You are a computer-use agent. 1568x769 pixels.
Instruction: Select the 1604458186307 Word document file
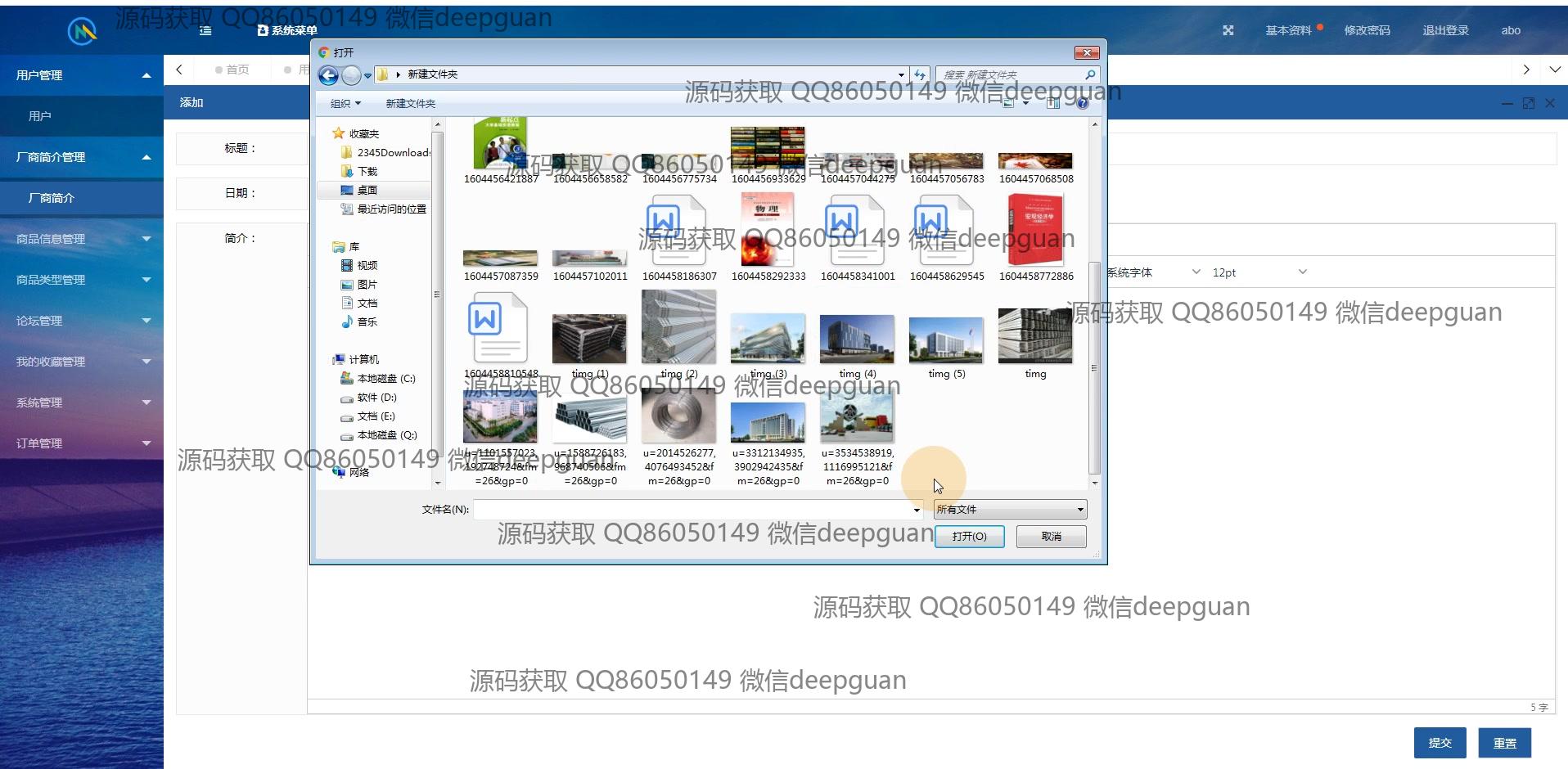click(x=678, y=237)
